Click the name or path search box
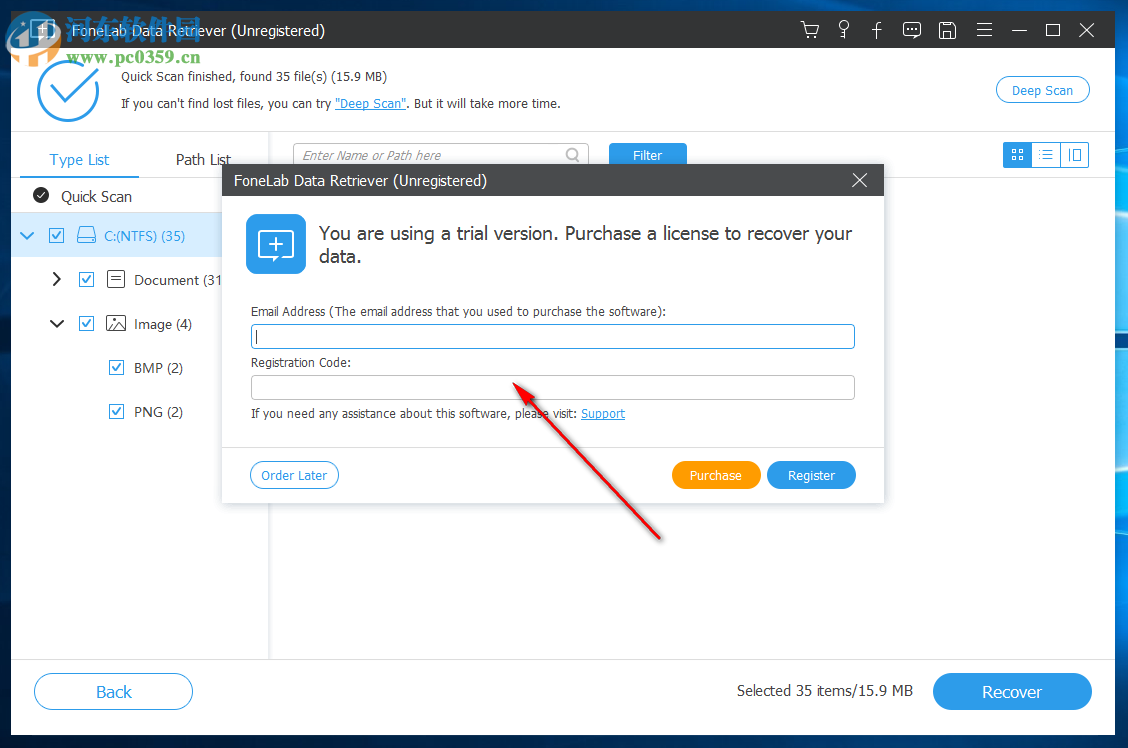Screen dimensions: 1128x748 click(440, 155)
